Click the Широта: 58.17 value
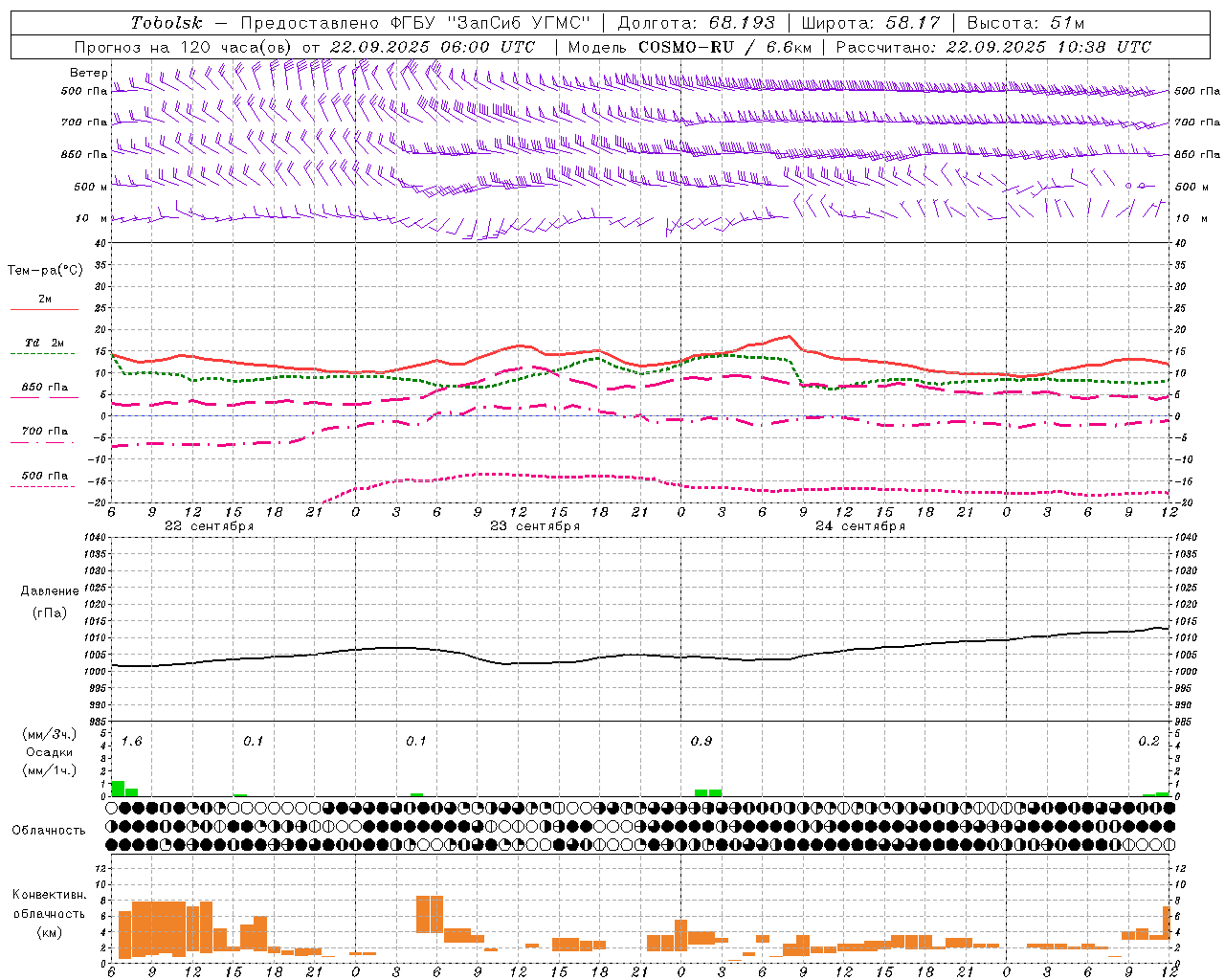 point(871,23)
